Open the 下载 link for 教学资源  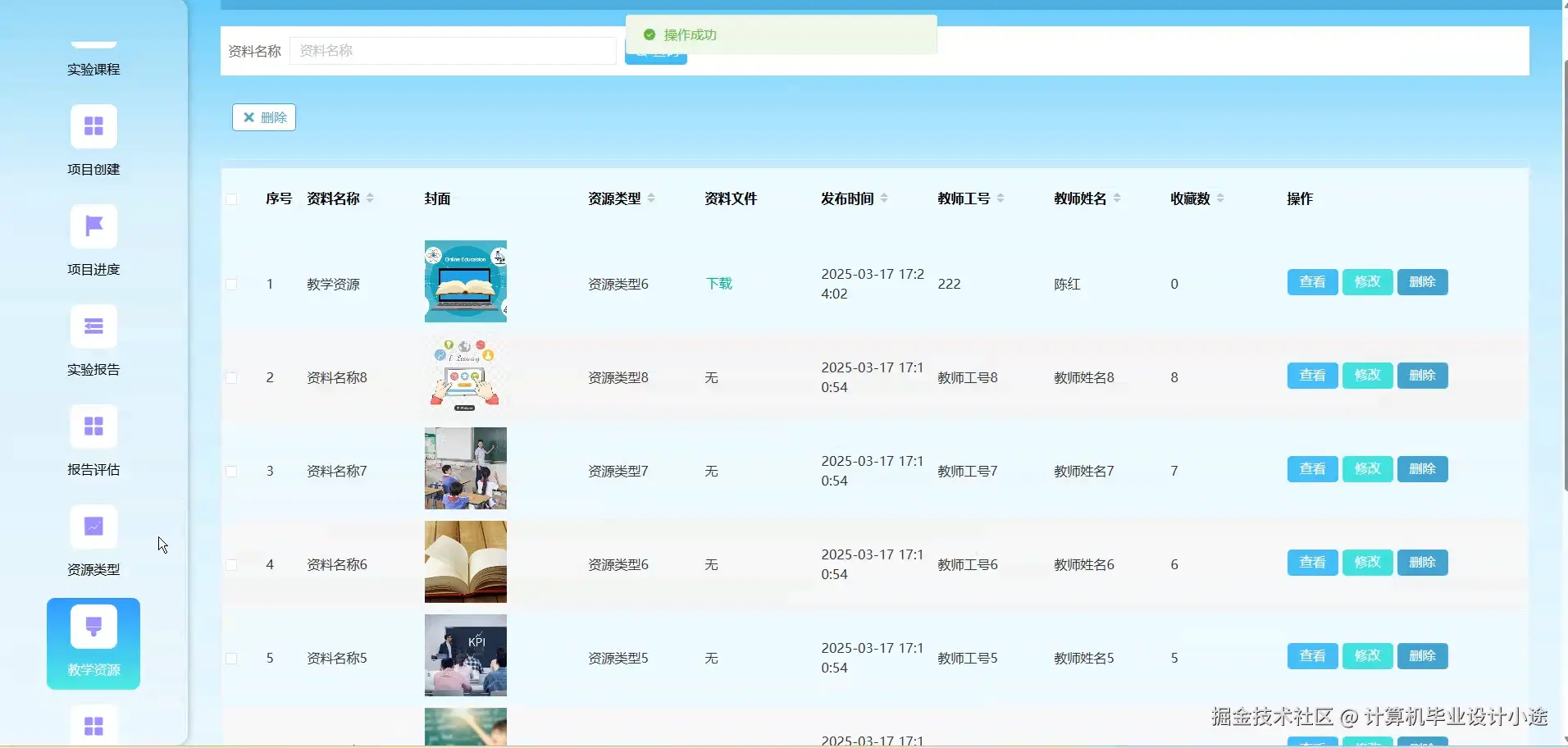[718, 284]
